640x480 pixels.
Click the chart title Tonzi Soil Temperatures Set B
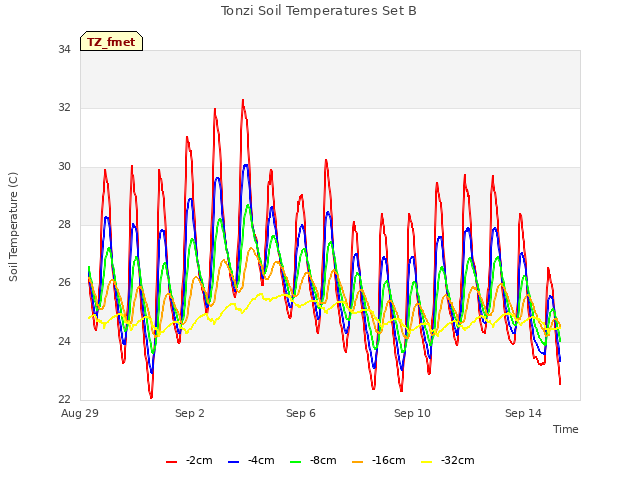pos(318,11)
